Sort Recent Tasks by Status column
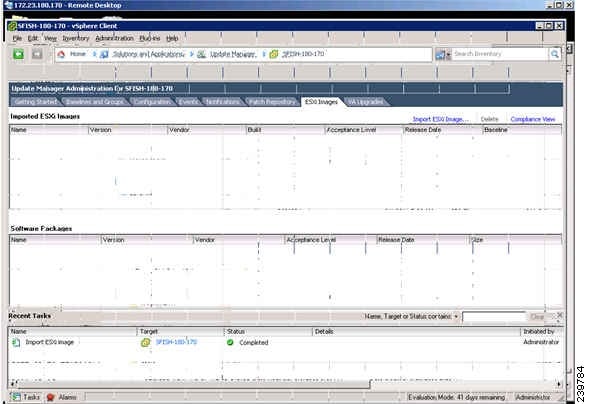The height and width of the screenshot is (404, 600). coord(268,332)
